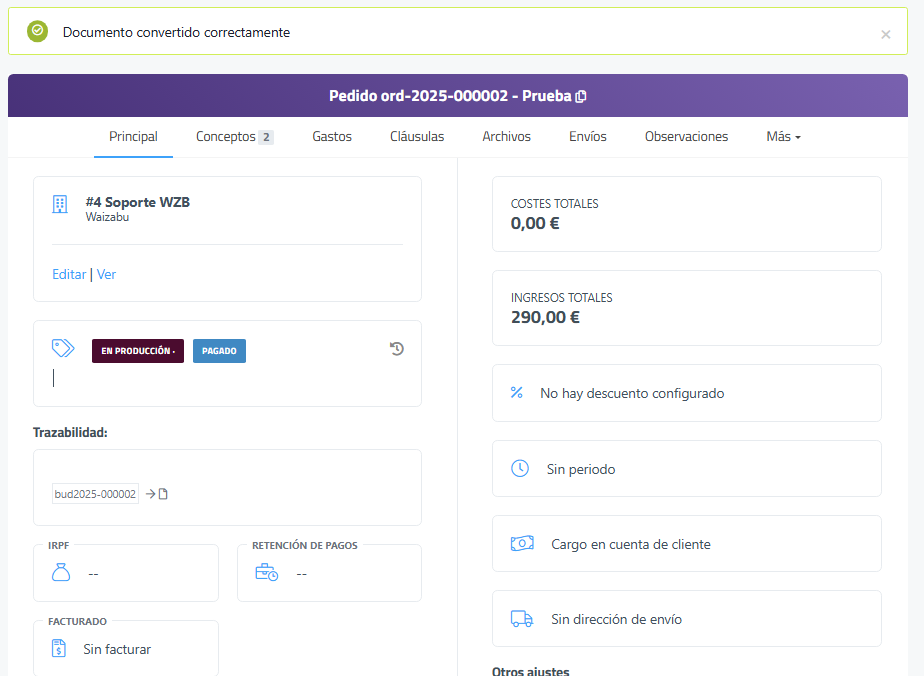Open the bud2025-000002 traceability reference
The image size is (924, 676).
click(x=95, y=494)
